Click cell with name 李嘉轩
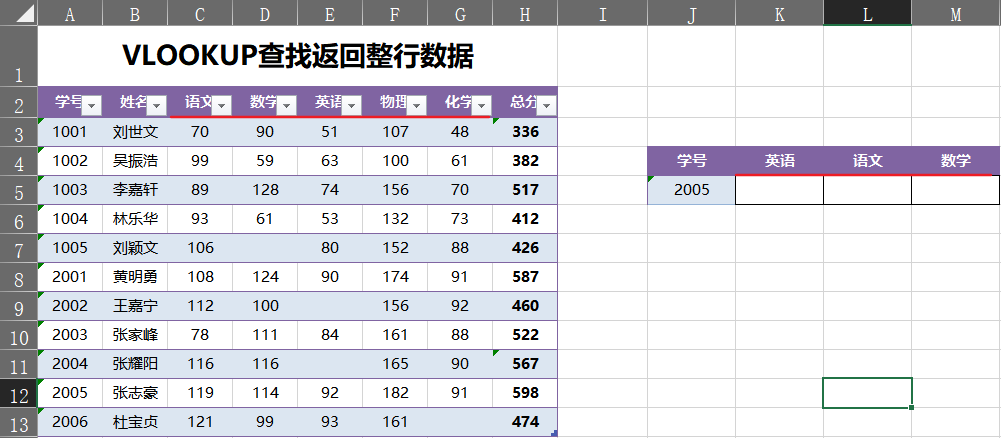Screen dimensions: 1001x438 [x=135, y=190]
